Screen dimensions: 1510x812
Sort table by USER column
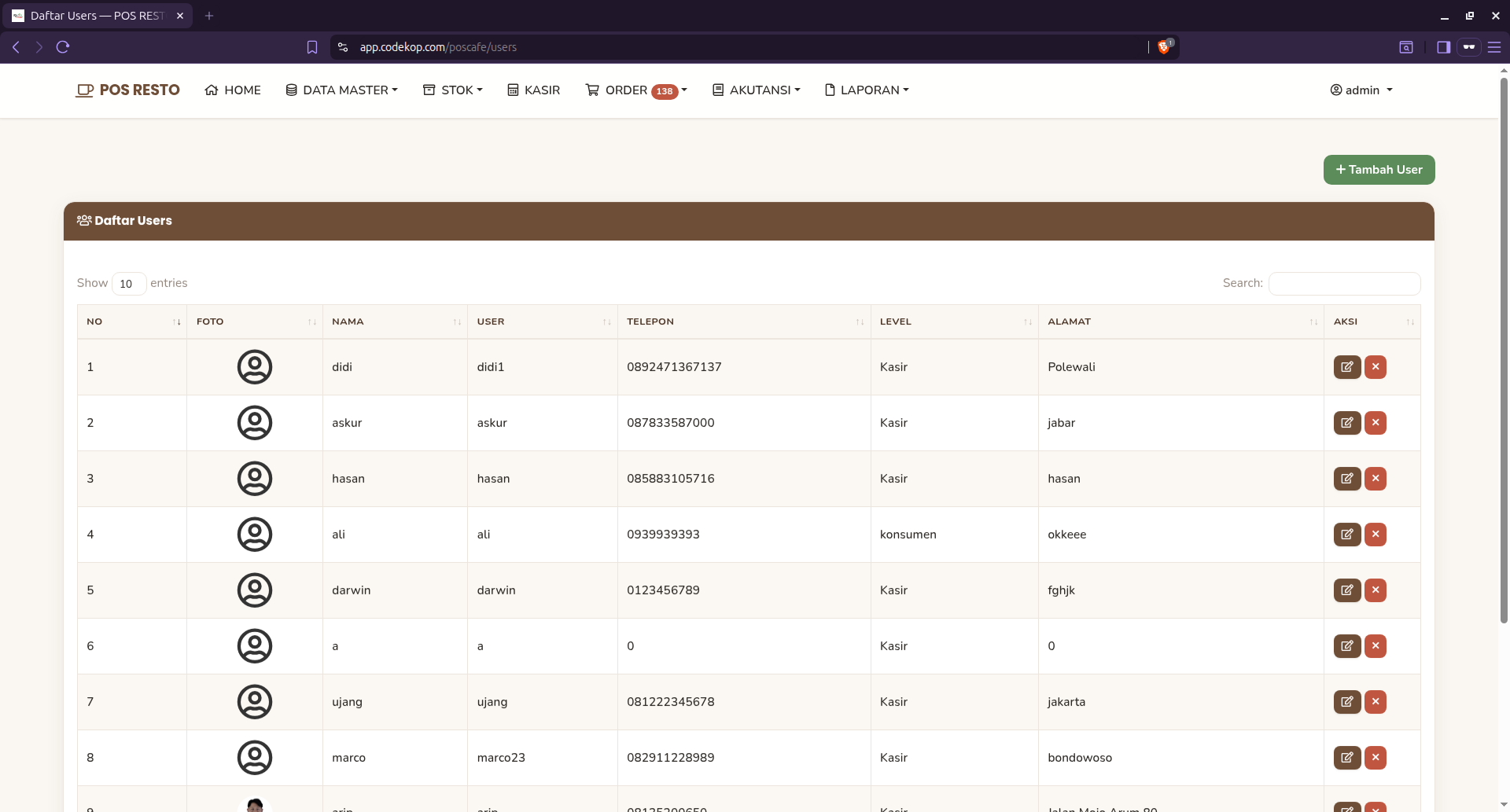(x=543, y=321)
